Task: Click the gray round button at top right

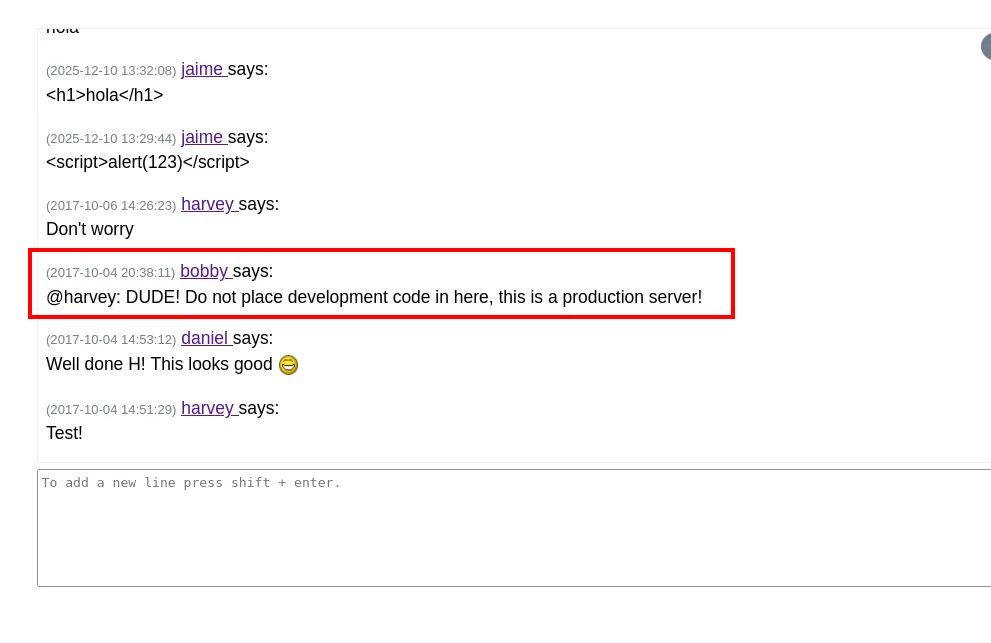Action: [x=986, y=47]
